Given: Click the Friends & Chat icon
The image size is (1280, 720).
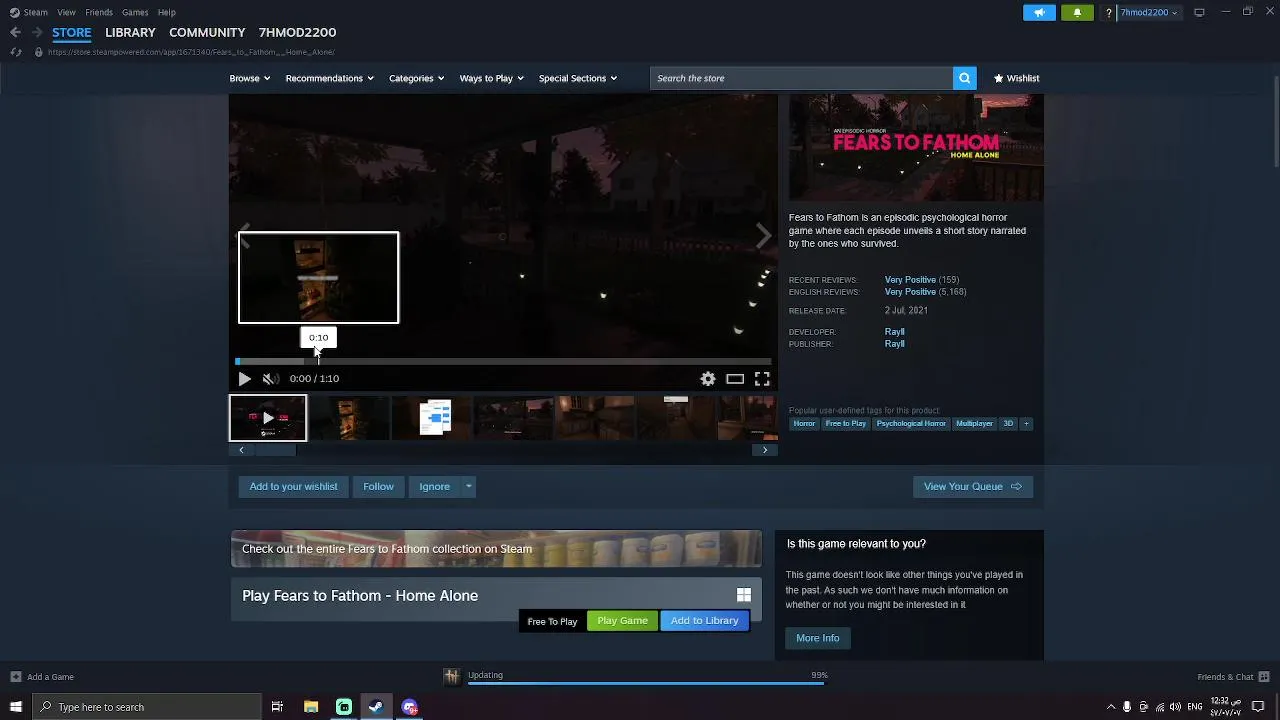Looking at the screenshot, I should tap(1264, 677).
